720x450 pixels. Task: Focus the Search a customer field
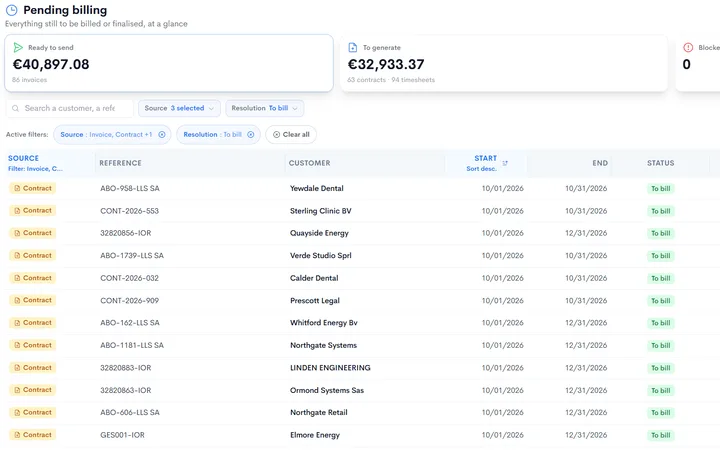tap(70, 108)
